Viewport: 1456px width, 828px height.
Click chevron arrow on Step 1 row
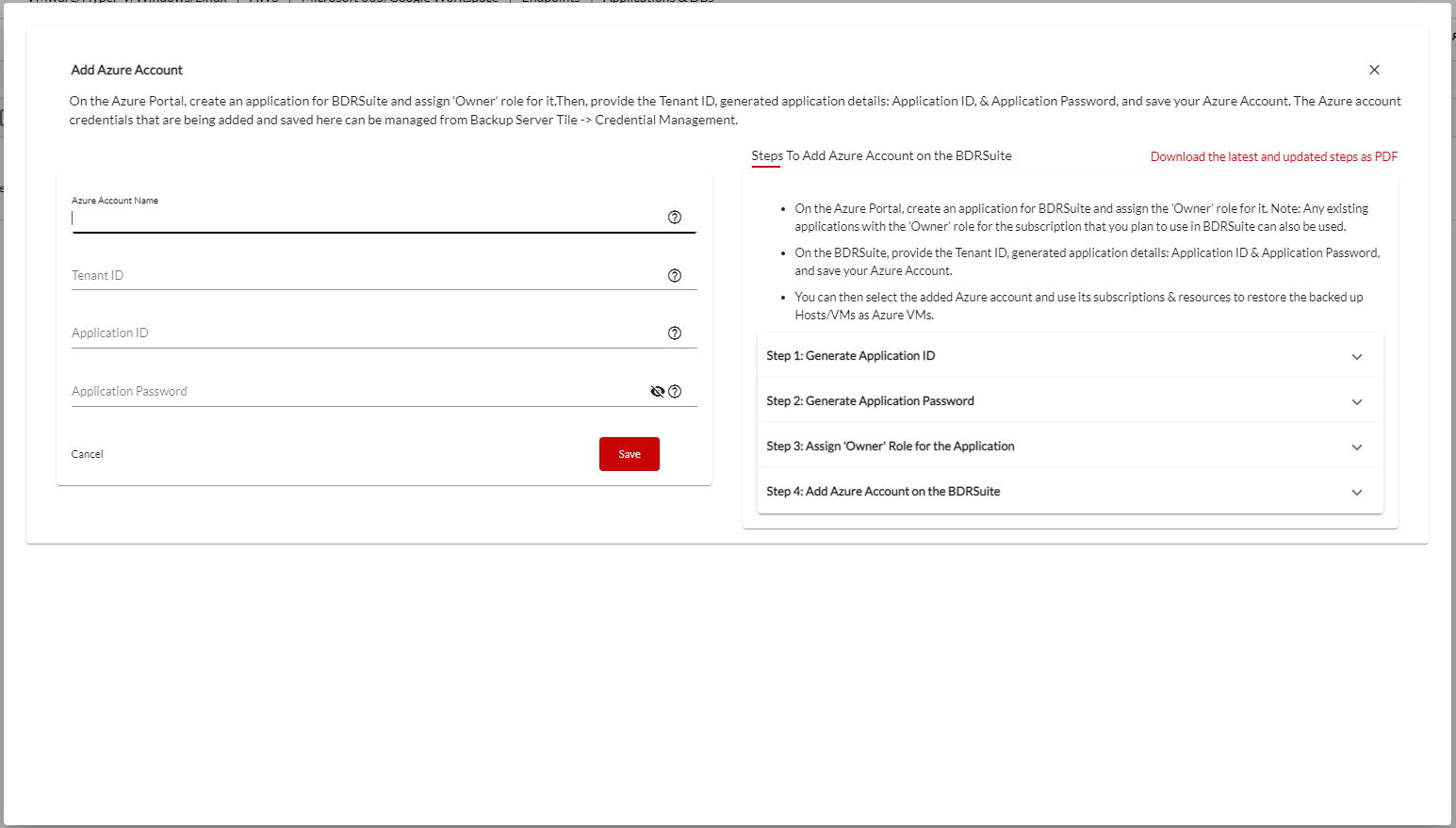[1357, 357]
